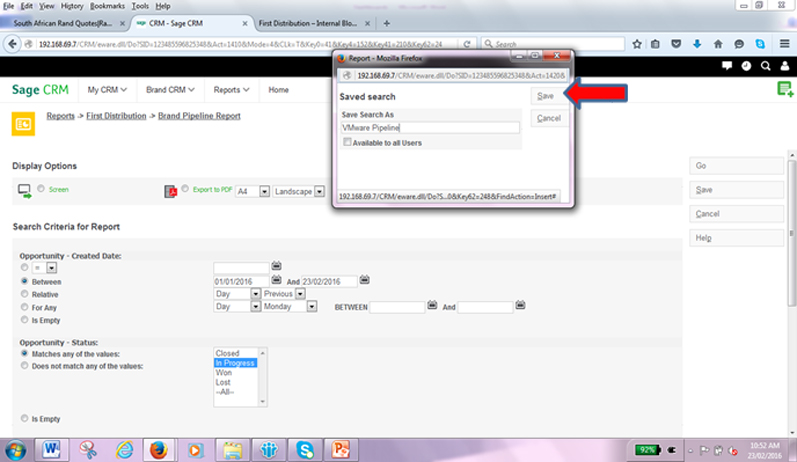Go to Home in Sage navigation

(279, 89)
